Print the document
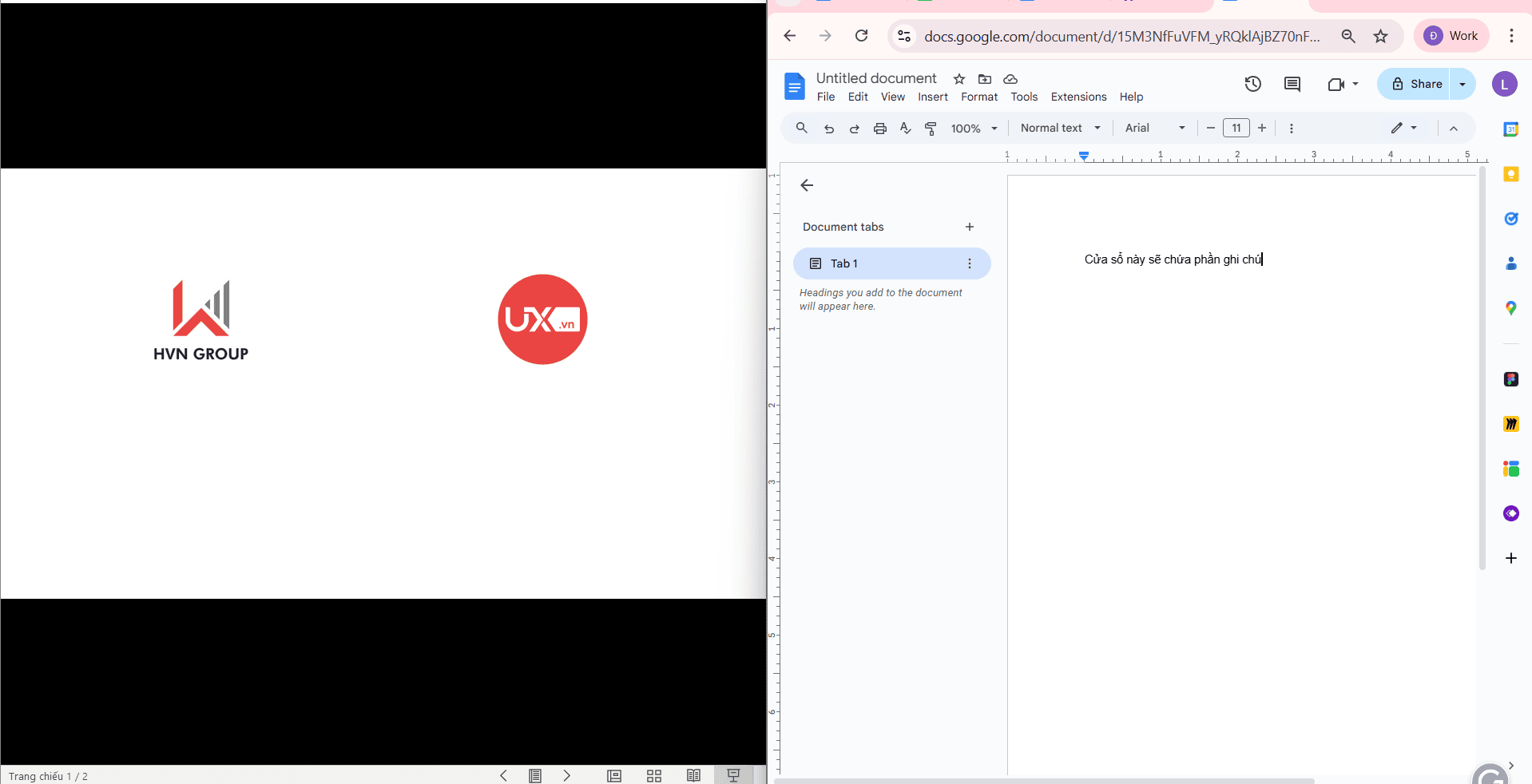1532x784 pixels. [x=879, y=128]
